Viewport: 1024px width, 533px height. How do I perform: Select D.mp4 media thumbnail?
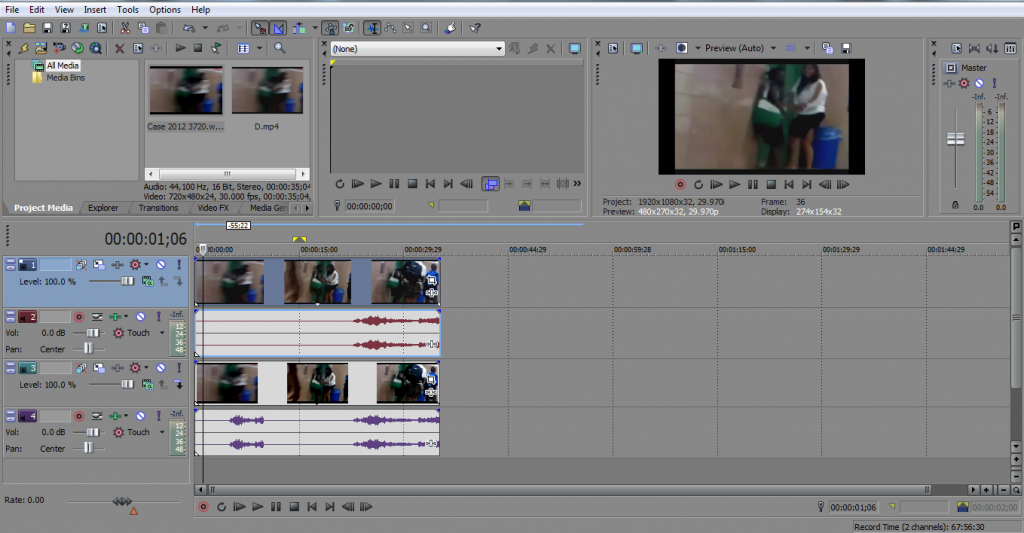(267, 90)
